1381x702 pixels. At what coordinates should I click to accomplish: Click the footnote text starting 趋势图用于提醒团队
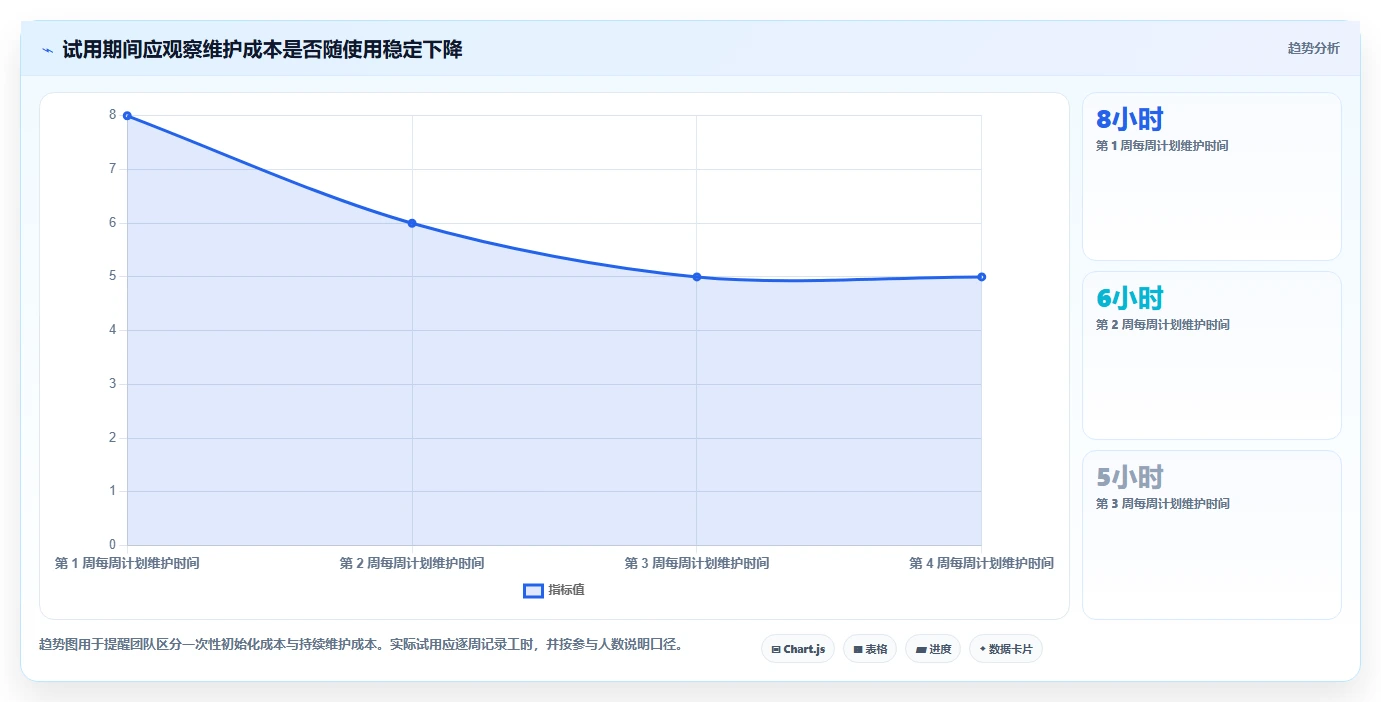point(360,645)
